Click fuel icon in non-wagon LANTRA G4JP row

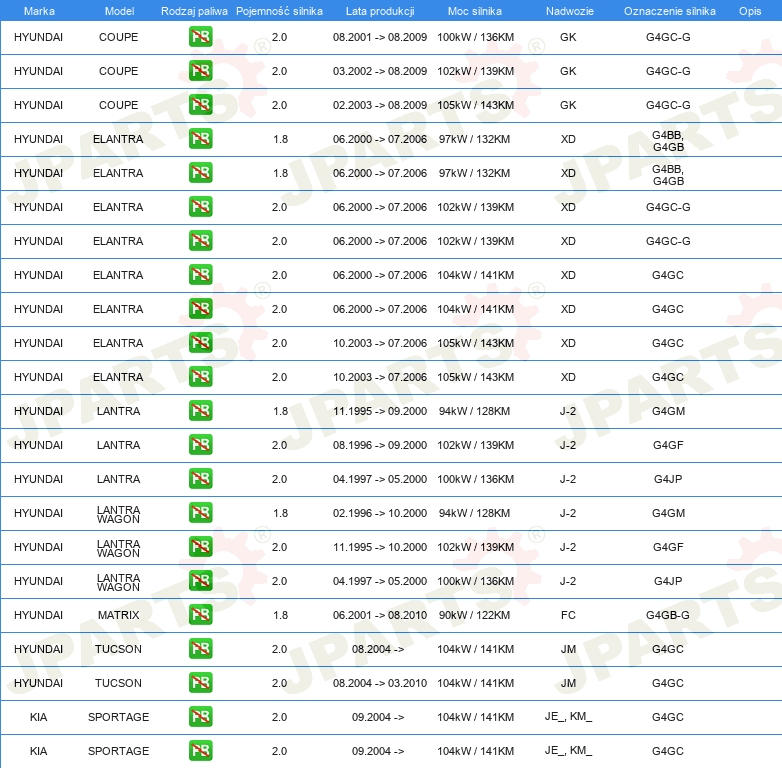[x=200, y=479]
